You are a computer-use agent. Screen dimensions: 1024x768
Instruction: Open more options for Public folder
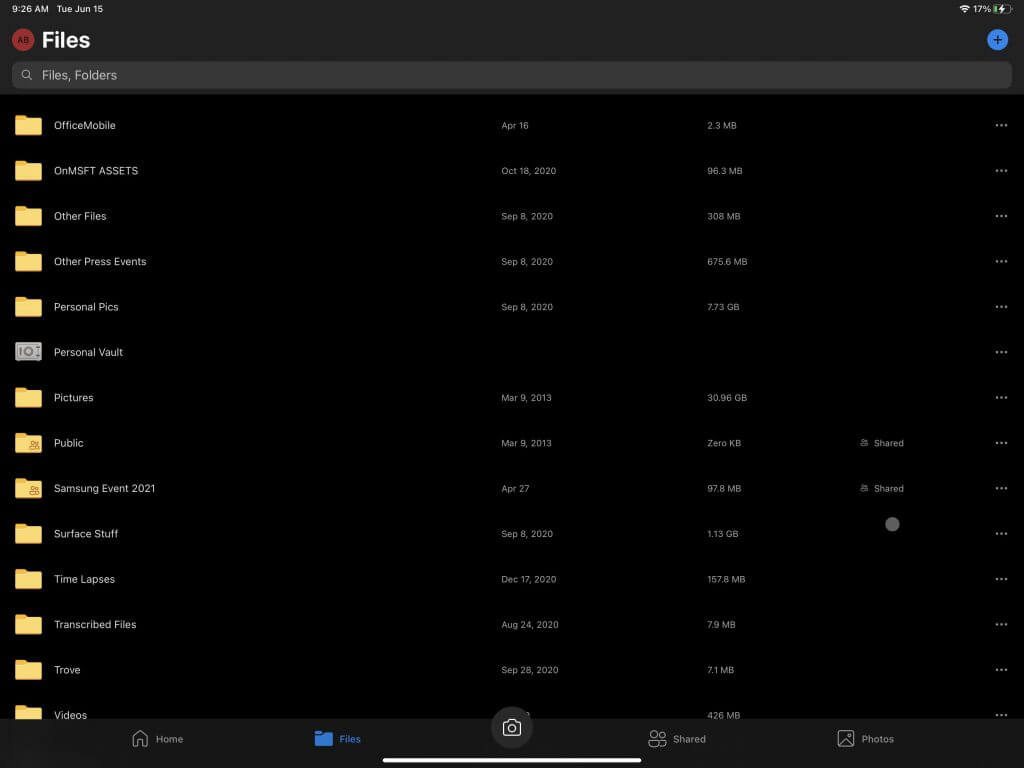coord(1000,443)
